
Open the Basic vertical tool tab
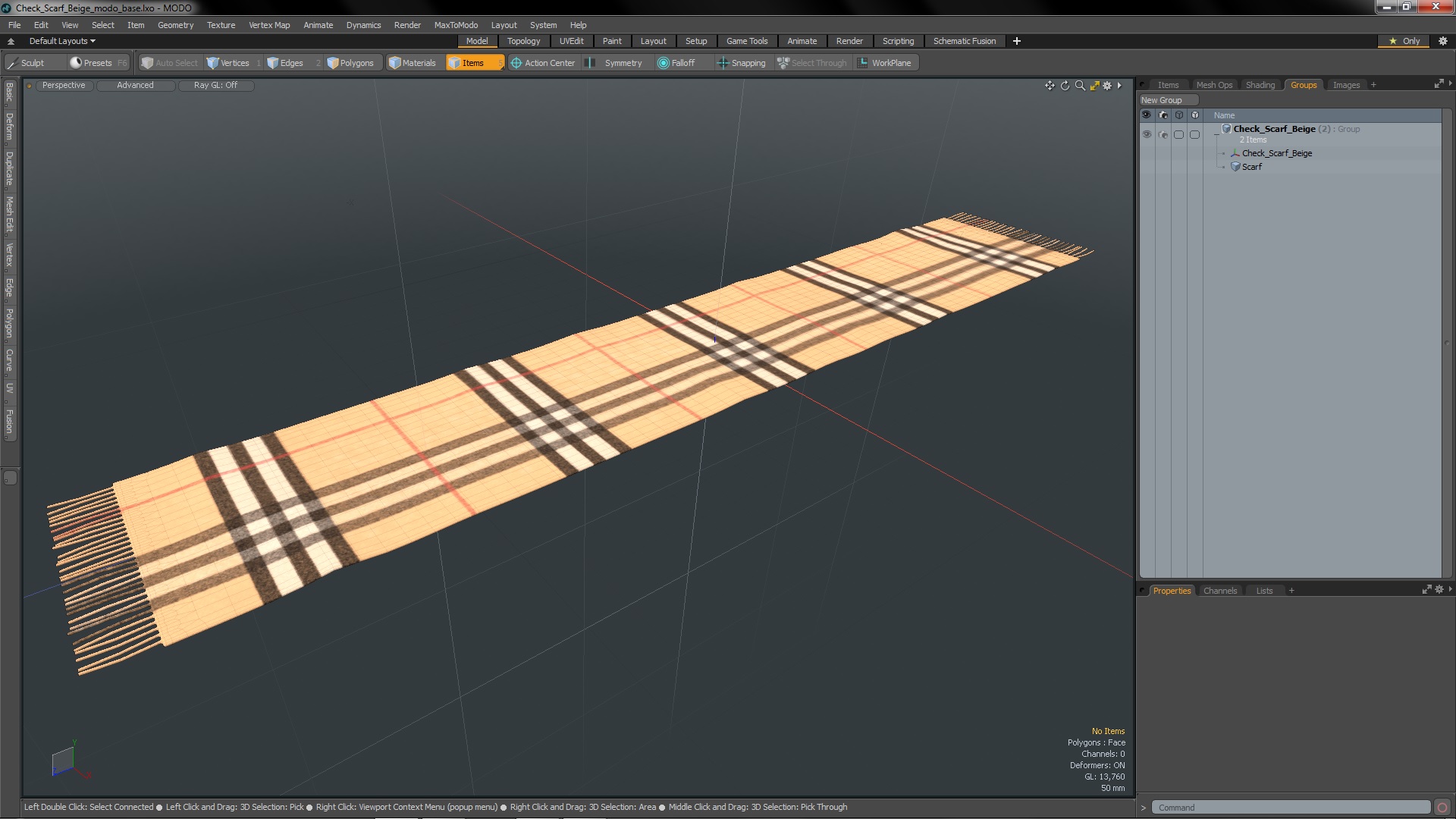10,93
